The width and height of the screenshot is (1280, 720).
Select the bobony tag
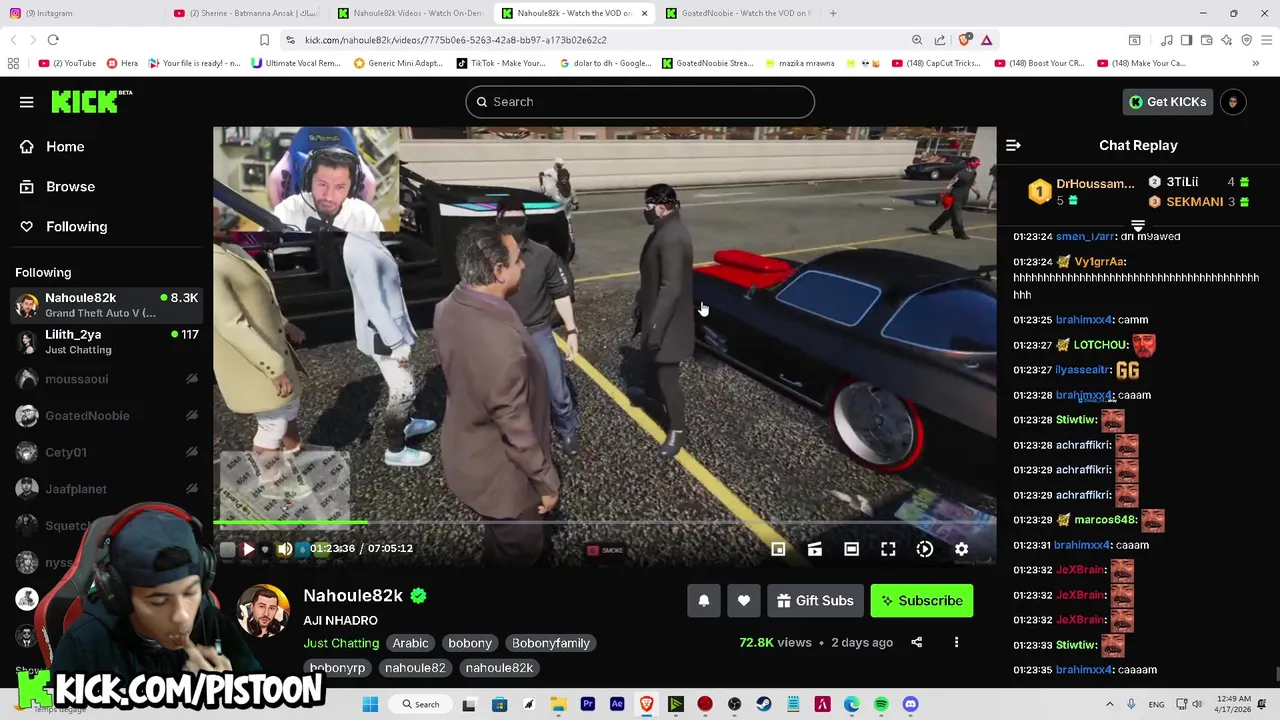pos(470,643)
